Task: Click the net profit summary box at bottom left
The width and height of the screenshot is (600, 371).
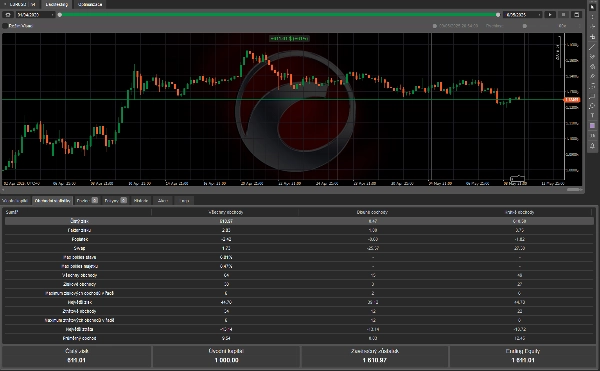Action: [x=77, y=356]
